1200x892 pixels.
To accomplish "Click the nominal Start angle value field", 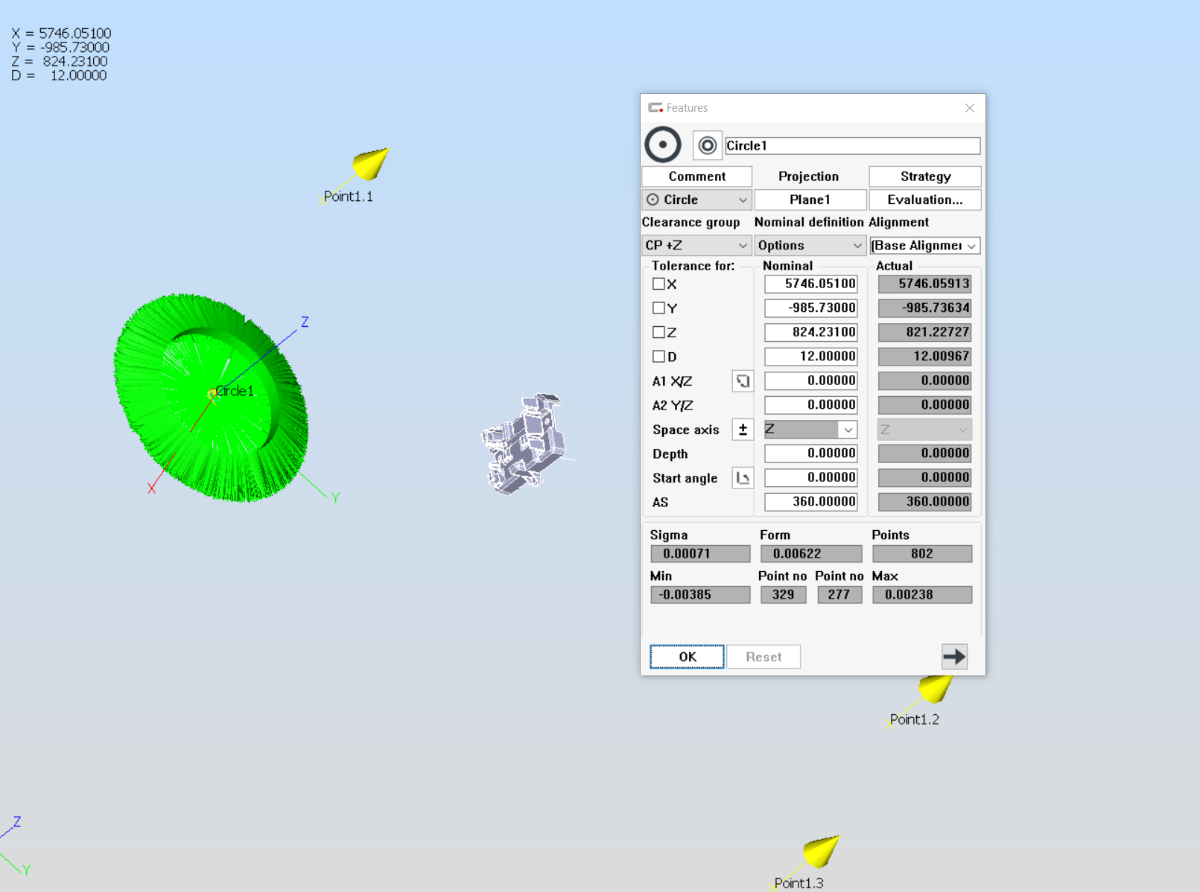I will pyautogui.click(x=811, y=478).
